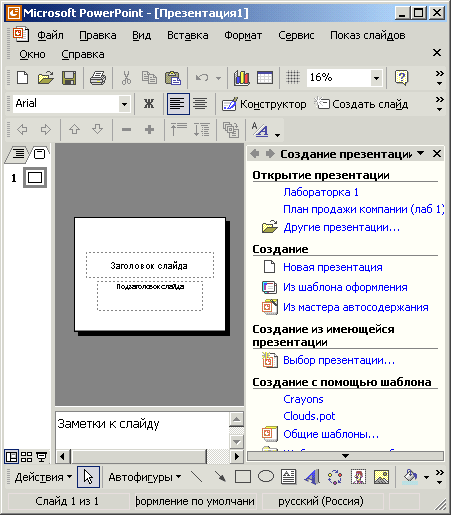Open the Лабораторка 1 presentation link

(321, 192)
